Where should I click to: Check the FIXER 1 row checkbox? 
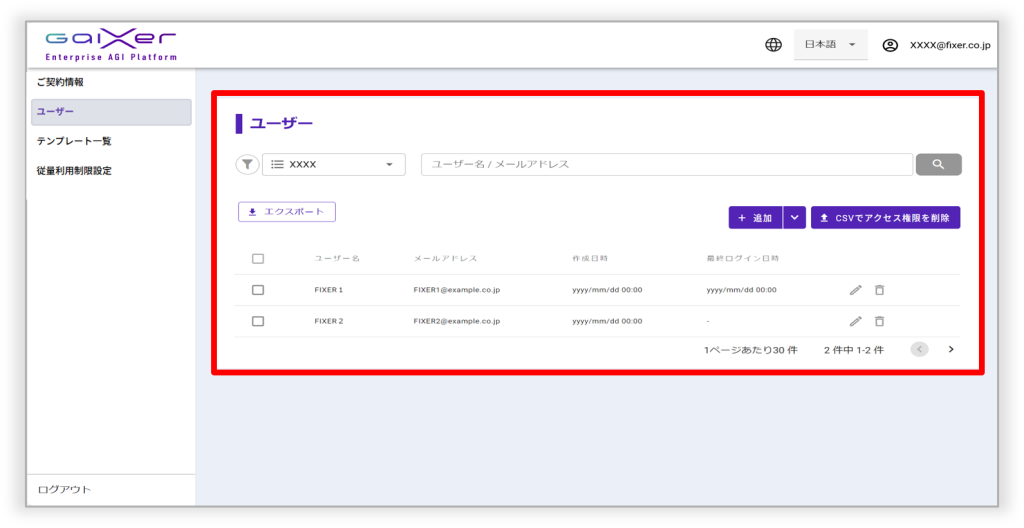click(258, 290)
